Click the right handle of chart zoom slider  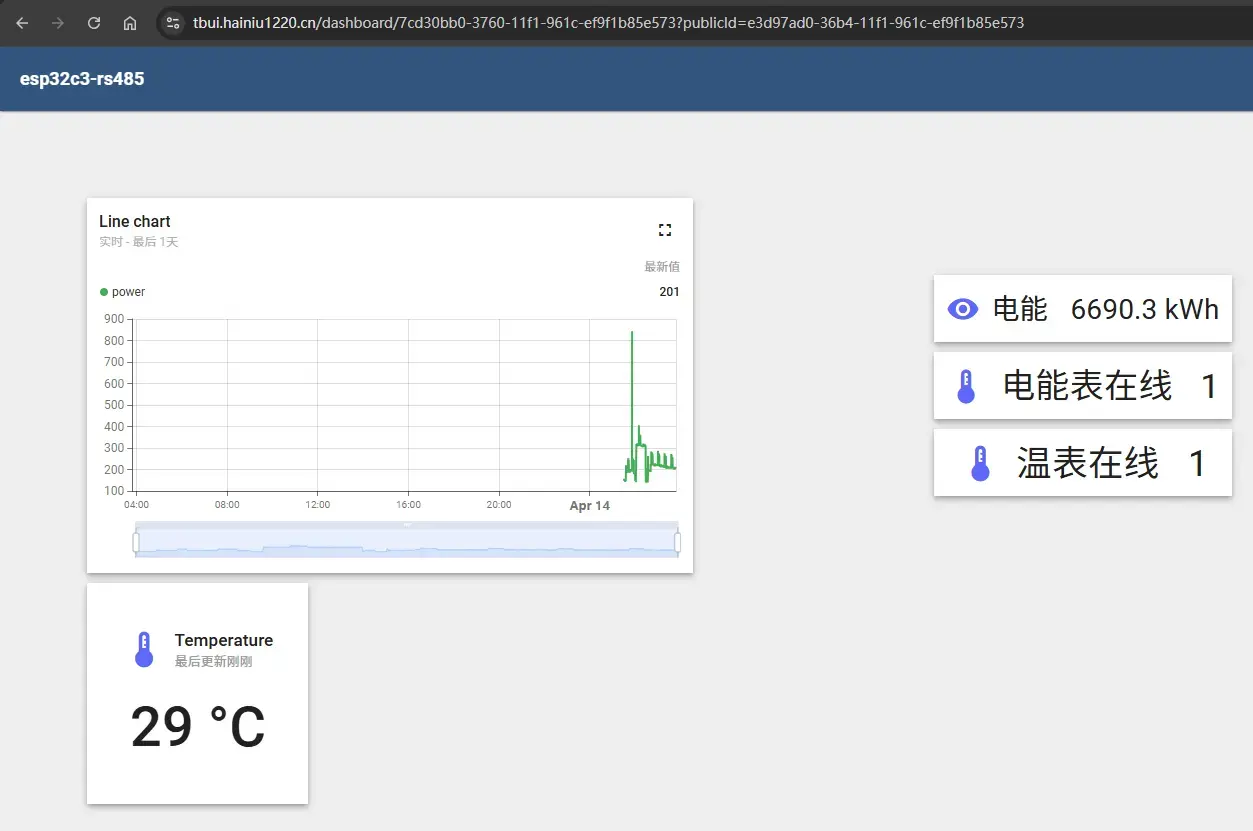677,542
